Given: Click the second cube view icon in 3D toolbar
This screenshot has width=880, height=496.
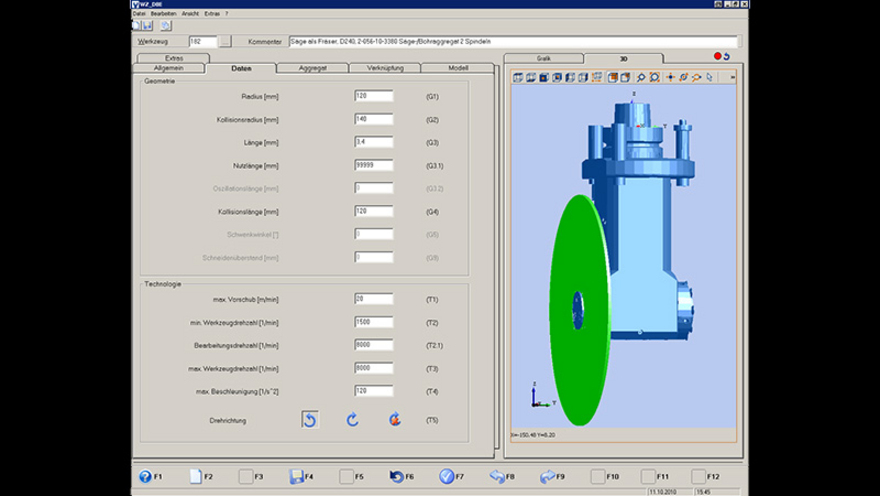Looking at the screenshot, I should pyautogui.click(x=531, y=77).
